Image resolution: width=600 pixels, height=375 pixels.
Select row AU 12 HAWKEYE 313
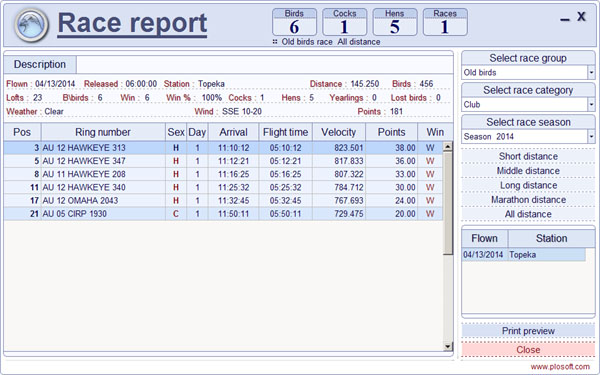[223, 148]
